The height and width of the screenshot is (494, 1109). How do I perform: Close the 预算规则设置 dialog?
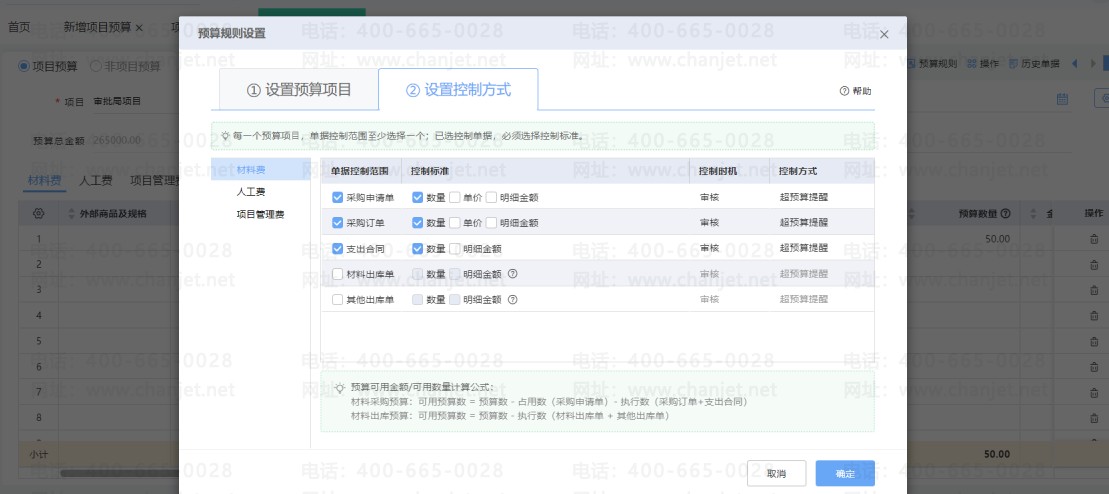point(884,34)
